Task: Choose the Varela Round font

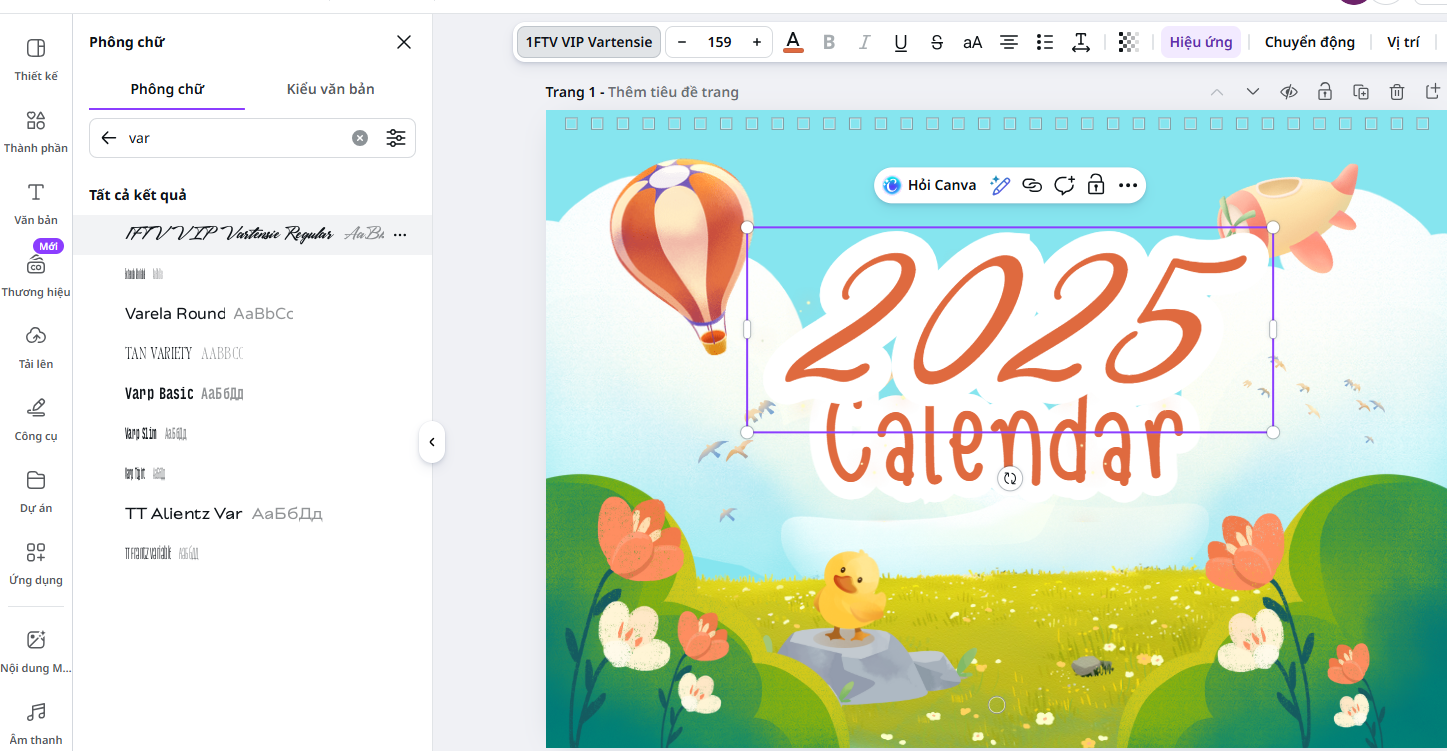Action: 252,314
